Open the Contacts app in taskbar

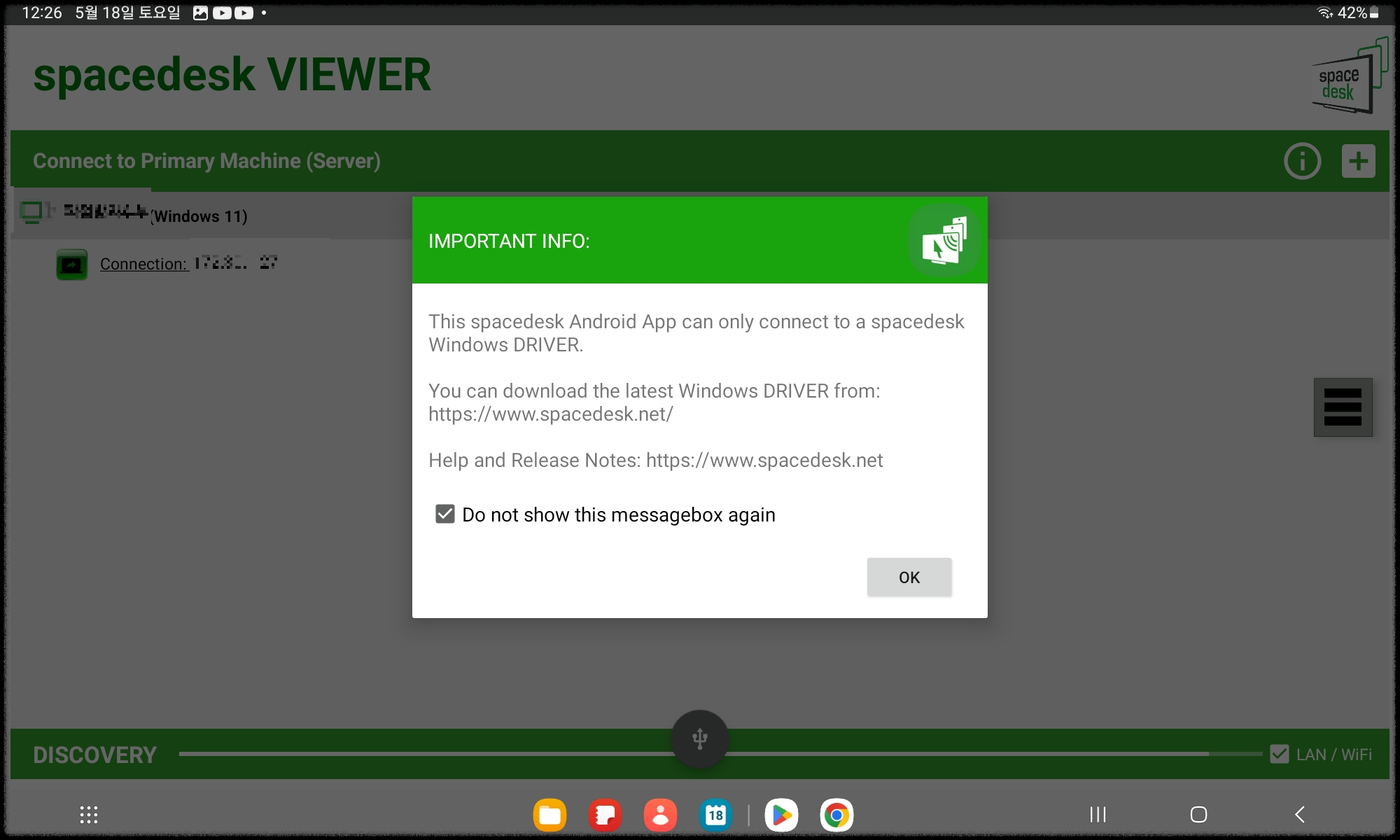coord(660,815)
